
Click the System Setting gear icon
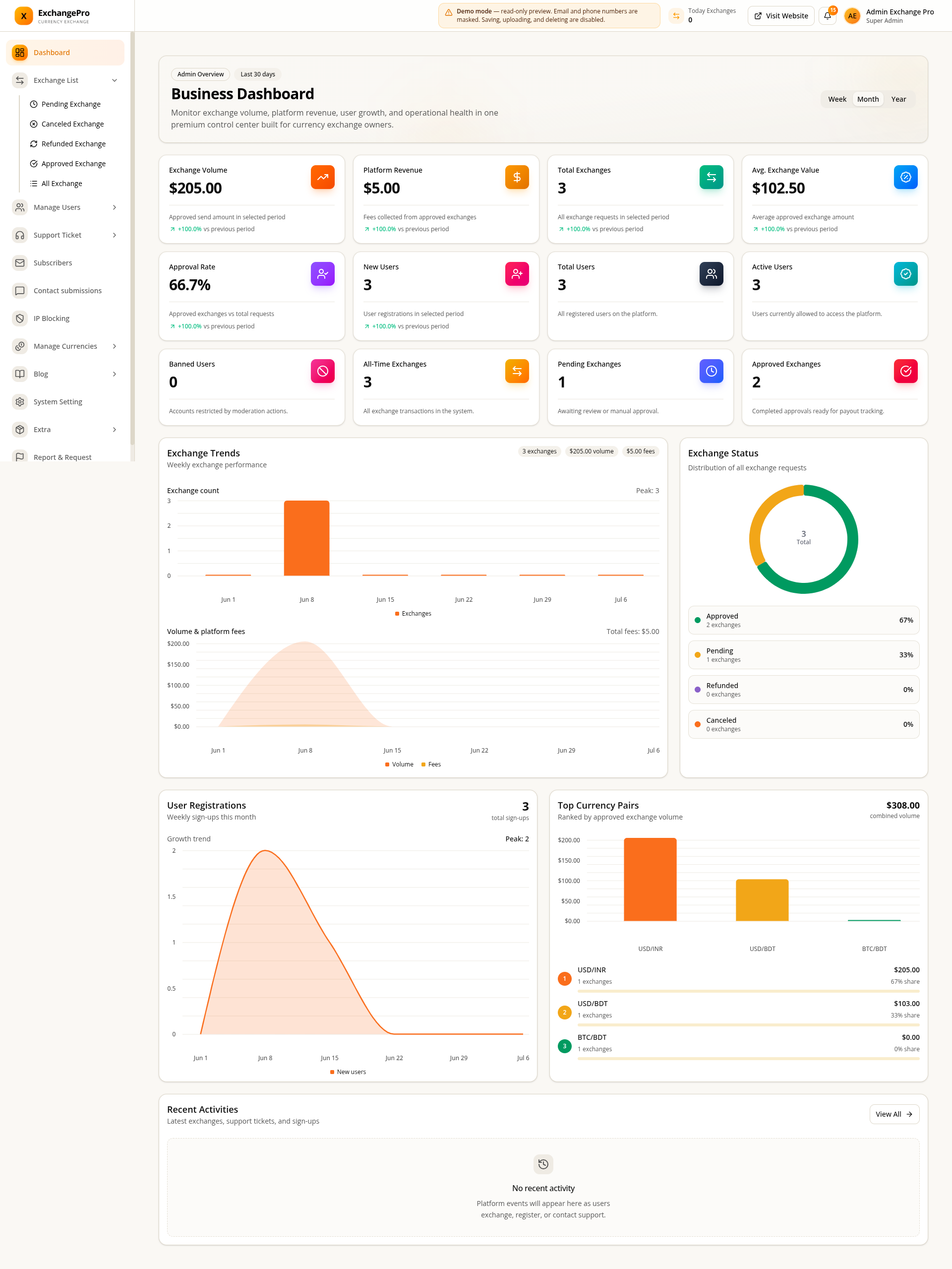(20, 401)
